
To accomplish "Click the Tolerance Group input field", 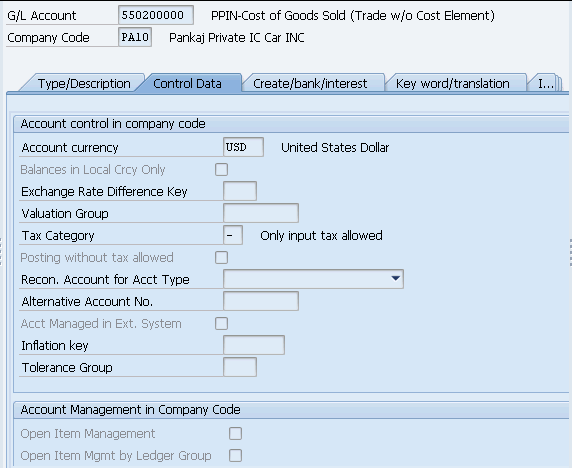I will 240,367.
